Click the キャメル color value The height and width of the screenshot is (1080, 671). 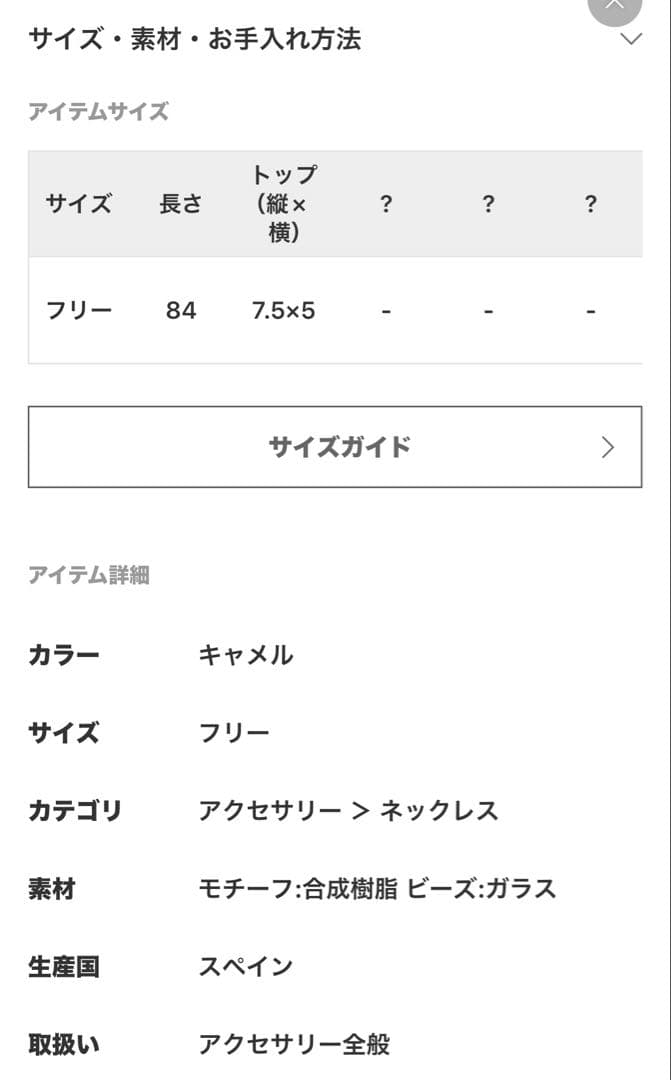pos(248,655)
